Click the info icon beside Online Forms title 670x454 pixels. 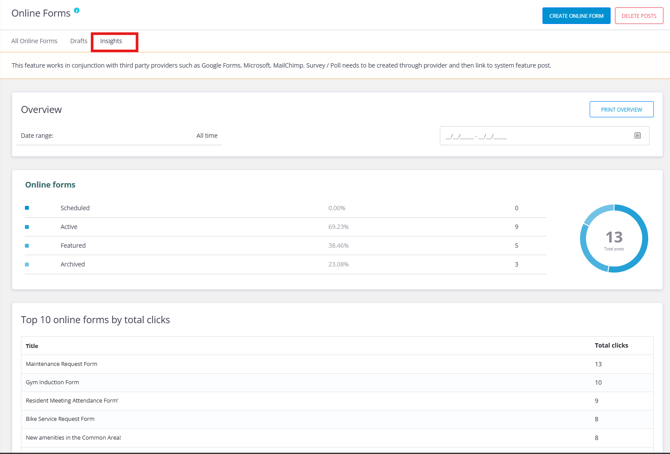(x=77, y=10)
